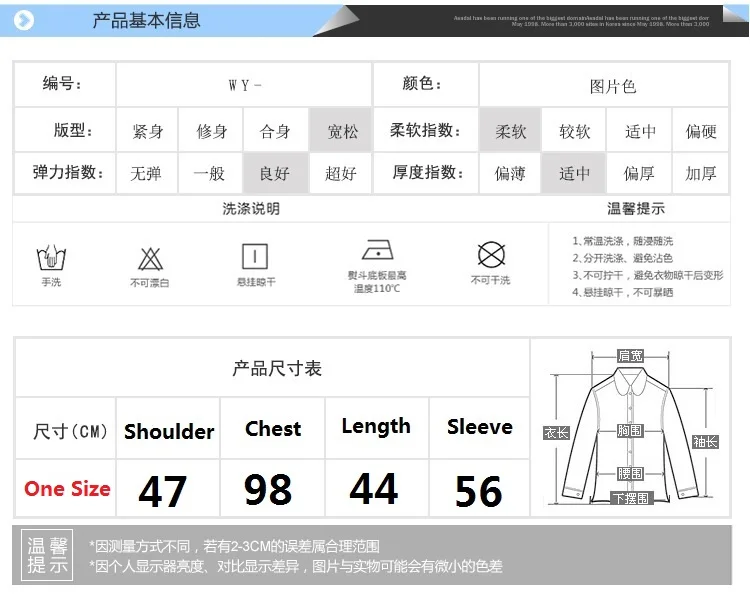Image resolution: width=750 pixels, height=599 pixels.
Task: Click the chest value 98
Action: point(268,489)
